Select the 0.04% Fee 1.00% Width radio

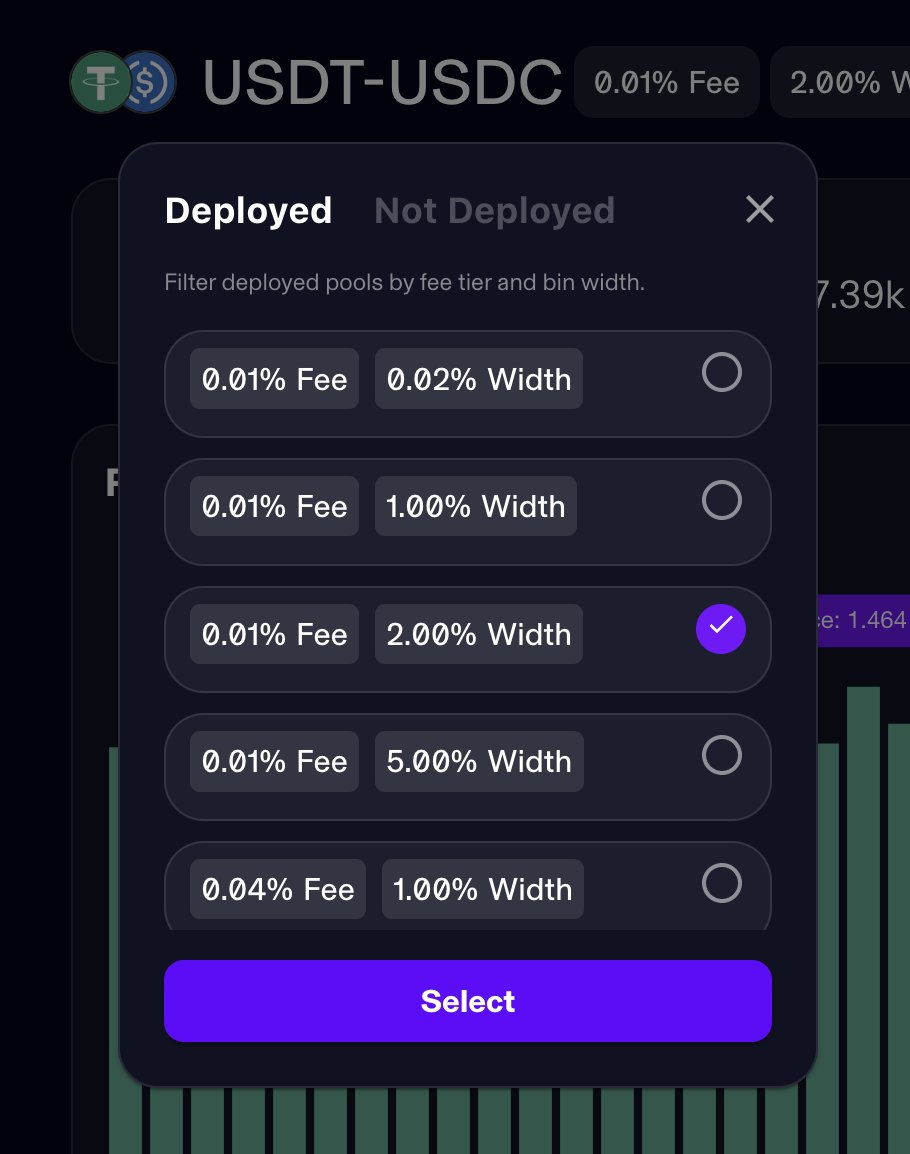click(721, 884)
